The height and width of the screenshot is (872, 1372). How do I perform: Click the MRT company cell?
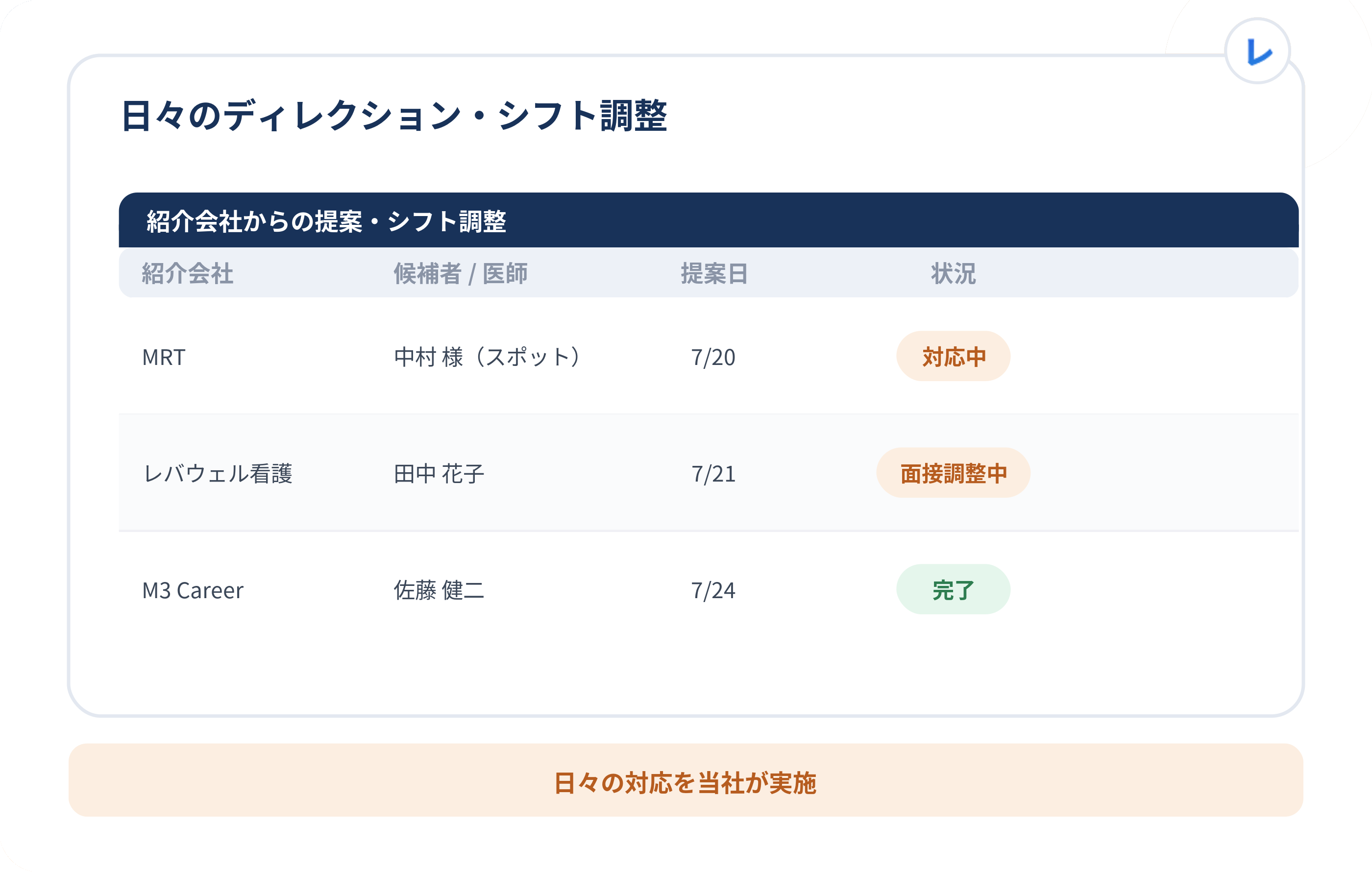(164, 357)
